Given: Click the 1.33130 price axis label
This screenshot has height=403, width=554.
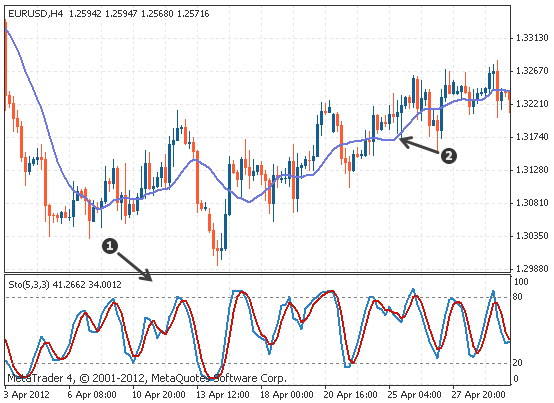Looking at the screenshot, I should click(532, 38).
